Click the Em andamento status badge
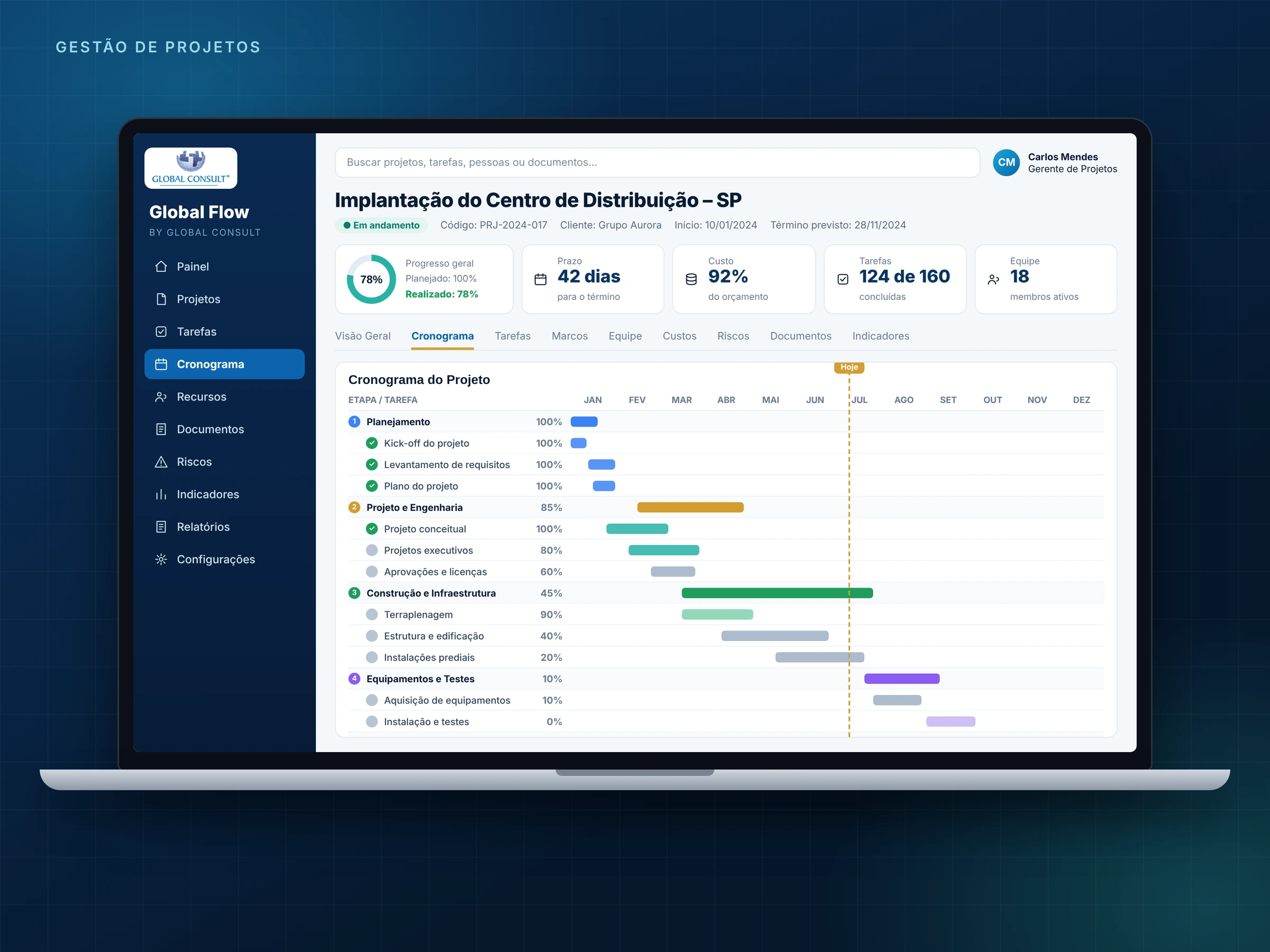The image size is (1270, 952). (x=381, y=225)
